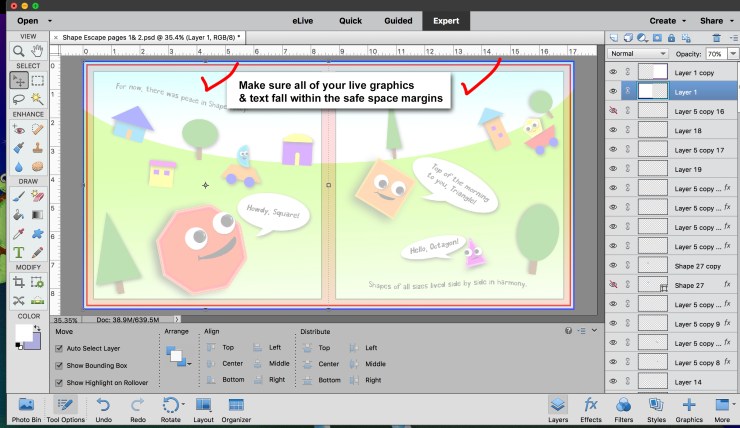Disable Show Bounding Box checkbox
This screenshot has height=428, width=740.
coord(60,366)
